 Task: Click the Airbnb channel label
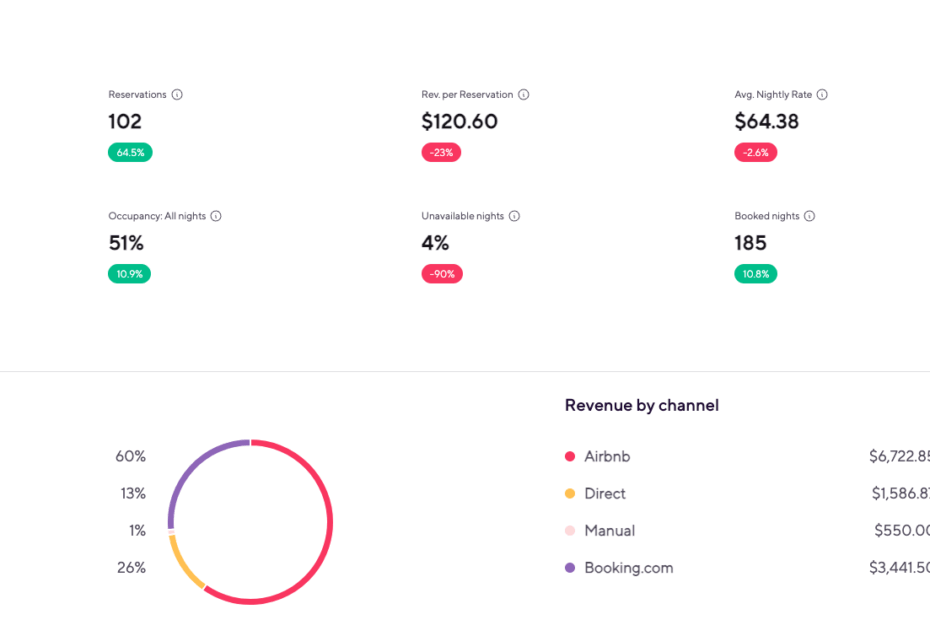point(607,457)
